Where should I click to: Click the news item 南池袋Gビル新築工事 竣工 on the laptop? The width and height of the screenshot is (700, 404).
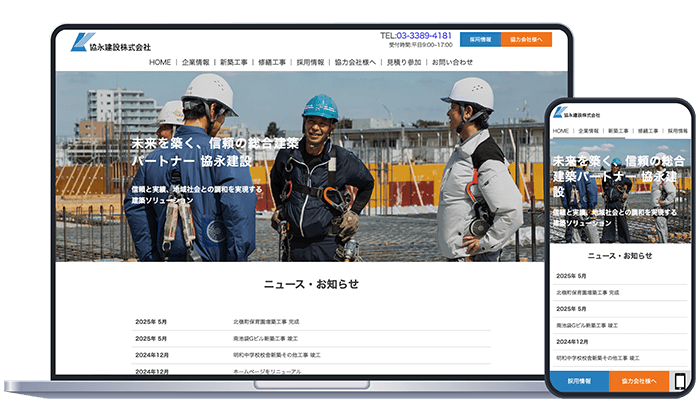point(266,339)
